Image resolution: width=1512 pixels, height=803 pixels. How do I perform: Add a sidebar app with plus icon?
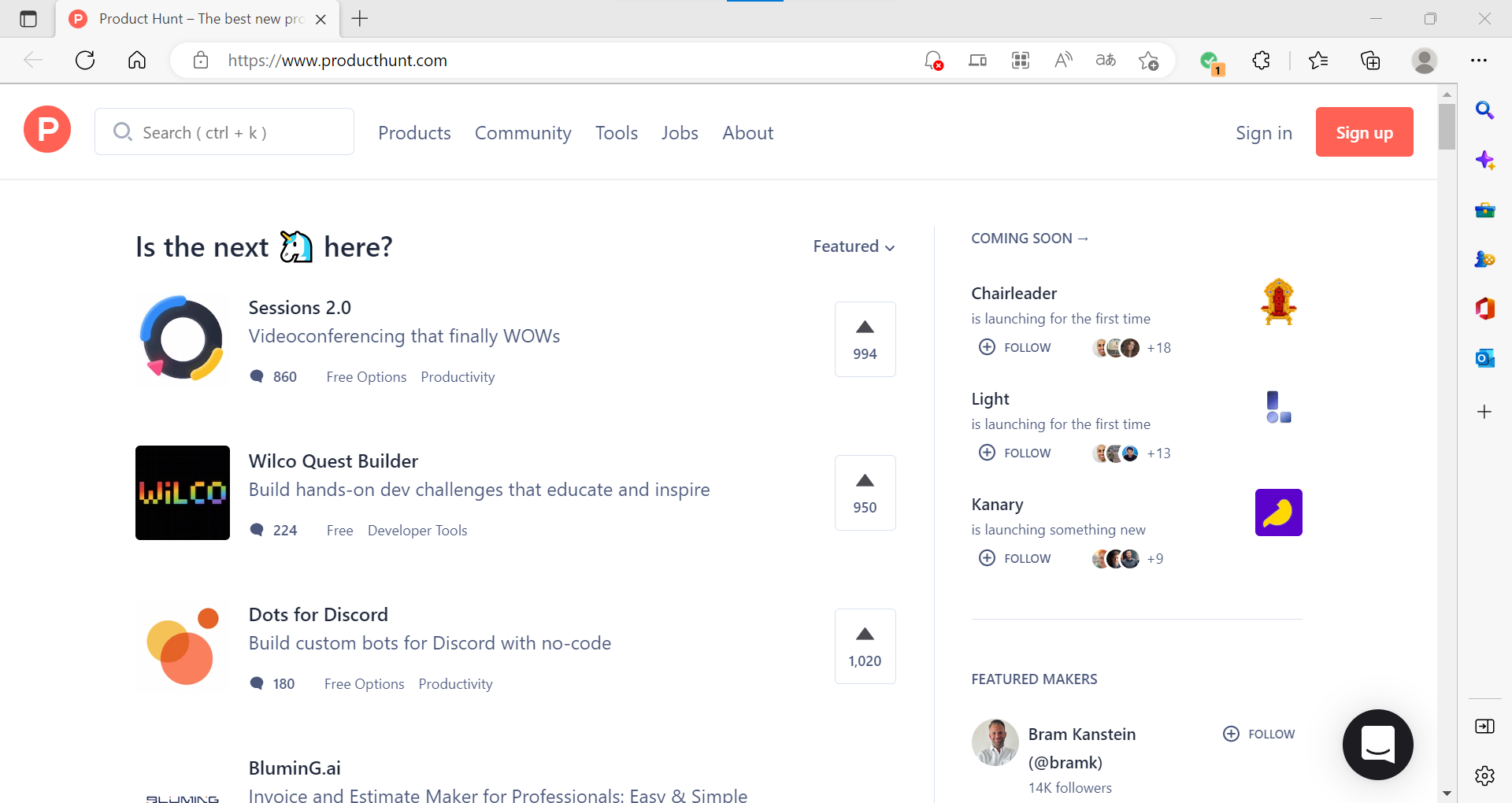point(1484,412)
